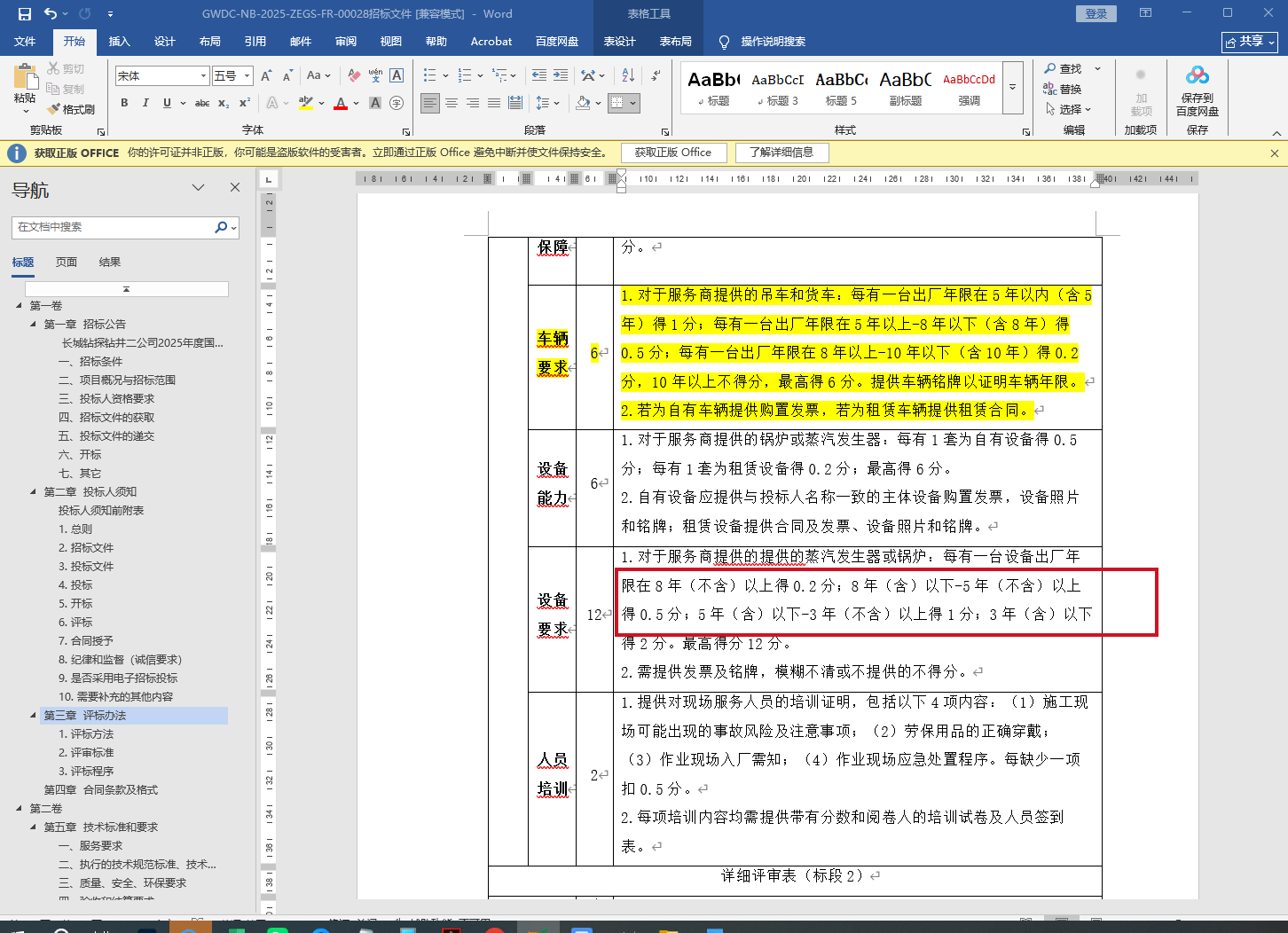1288x933 pixels.
Task: Toggle bold formatting
Action: [124, 103]
